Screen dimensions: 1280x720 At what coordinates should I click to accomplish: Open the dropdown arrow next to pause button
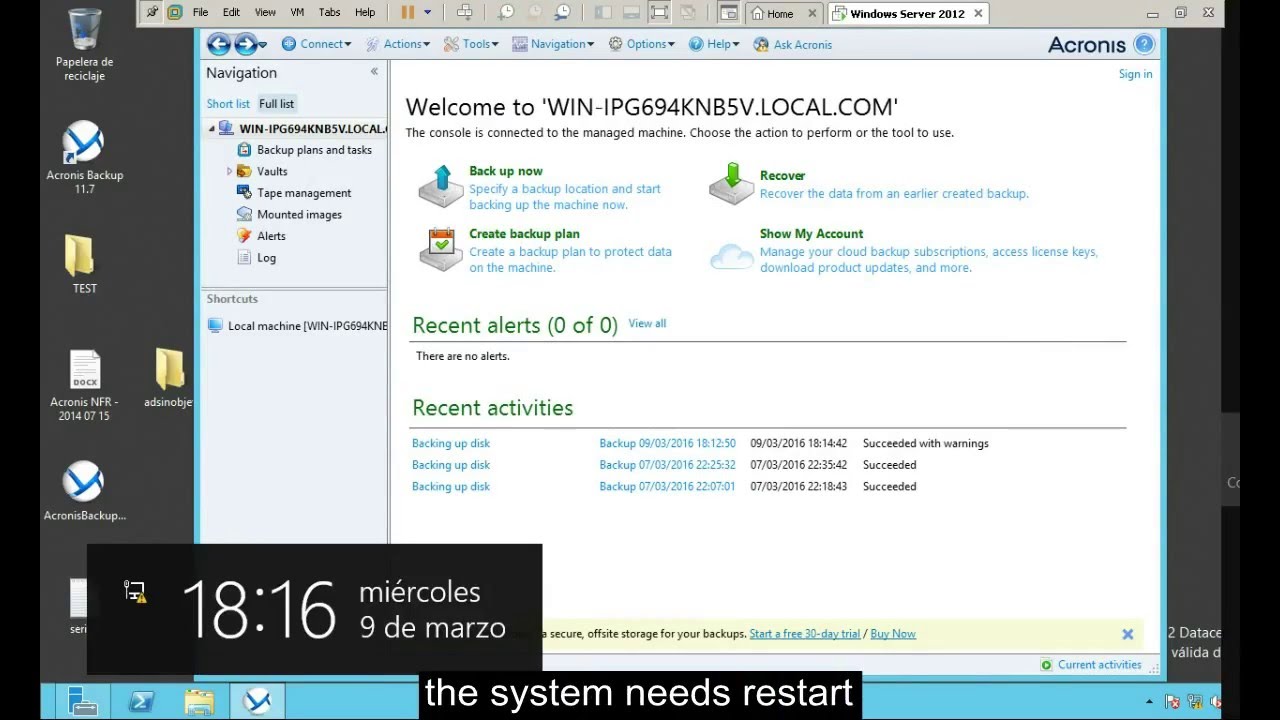coord(427,13)
